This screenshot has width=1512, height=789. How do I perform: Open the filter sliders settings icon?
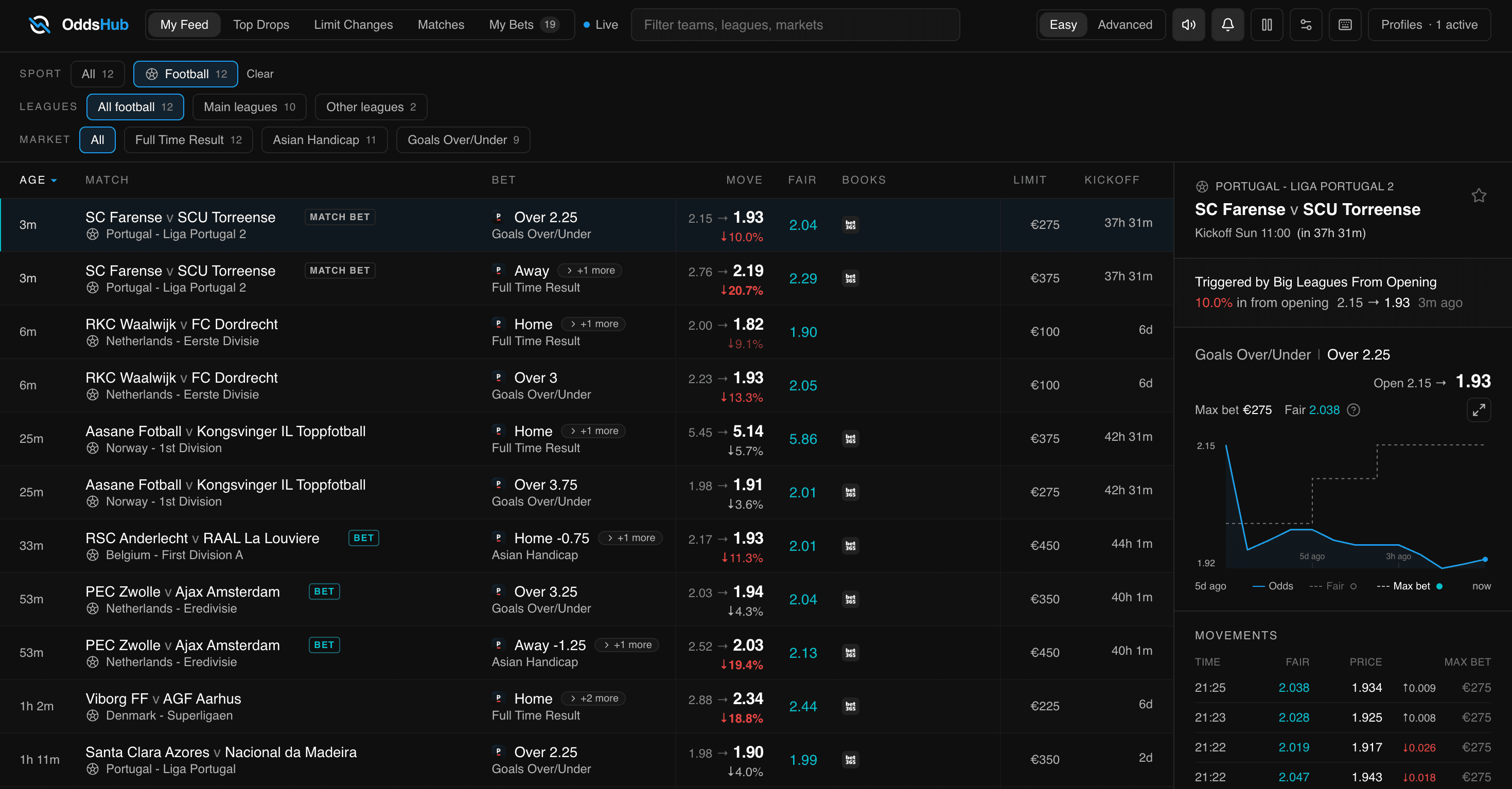(x=1306, y=25)
